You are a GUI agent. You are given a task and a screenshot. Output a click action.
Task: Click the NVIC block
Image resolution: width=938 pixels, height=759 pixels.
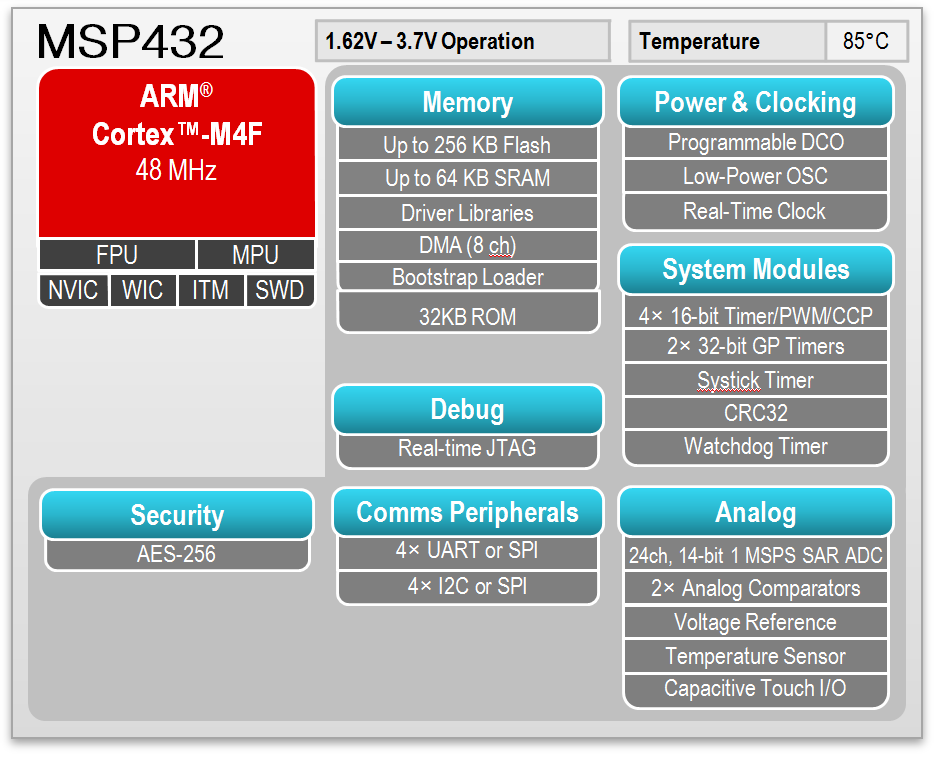coord(74,290)
